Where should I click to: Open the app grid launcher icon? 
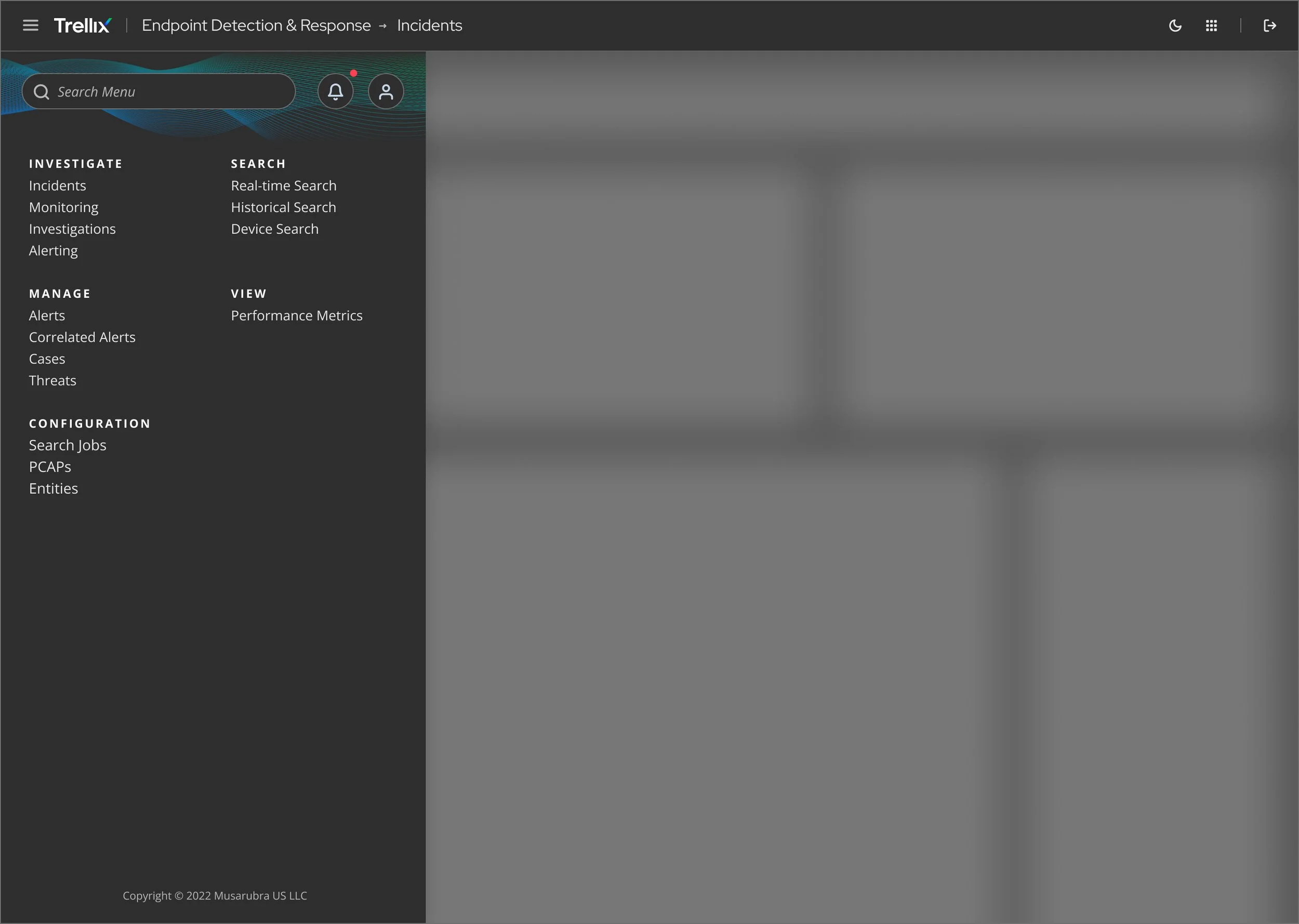pyautogui.click(x=1211, y=25)
